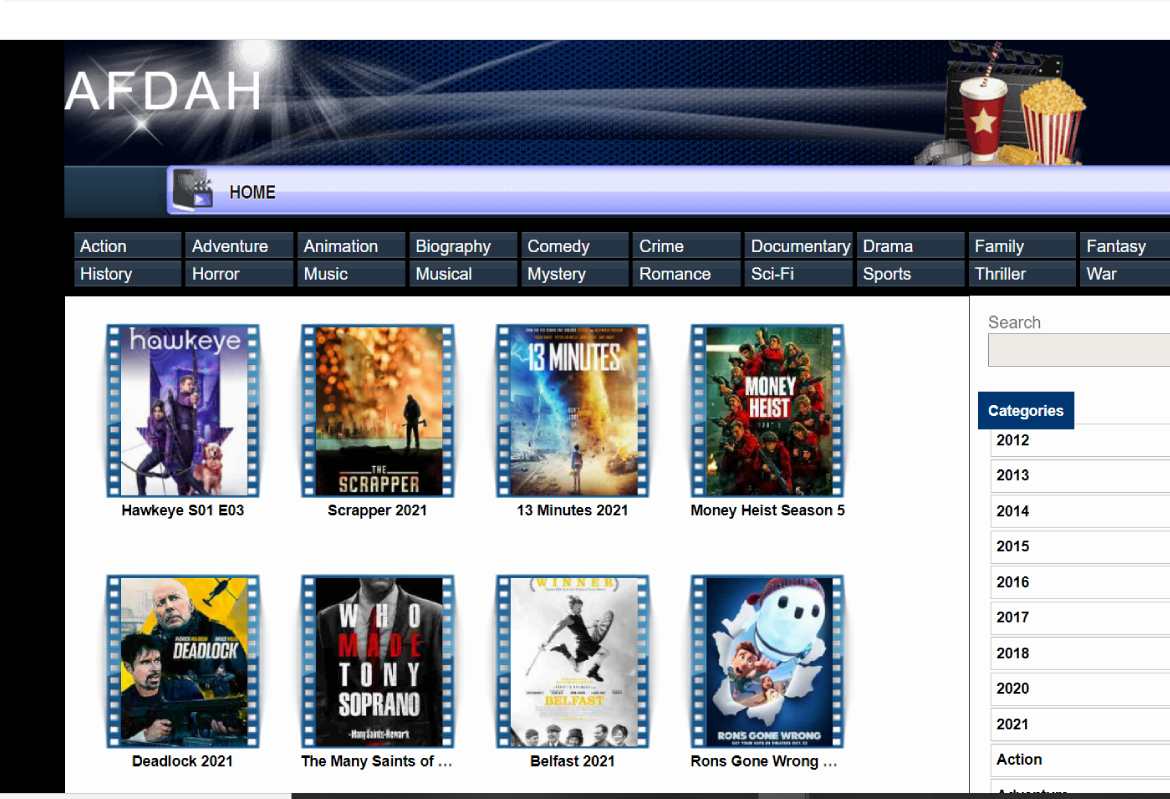Select the 2015 category
Screen dimensions: 1170x799
coord(1080,546)
